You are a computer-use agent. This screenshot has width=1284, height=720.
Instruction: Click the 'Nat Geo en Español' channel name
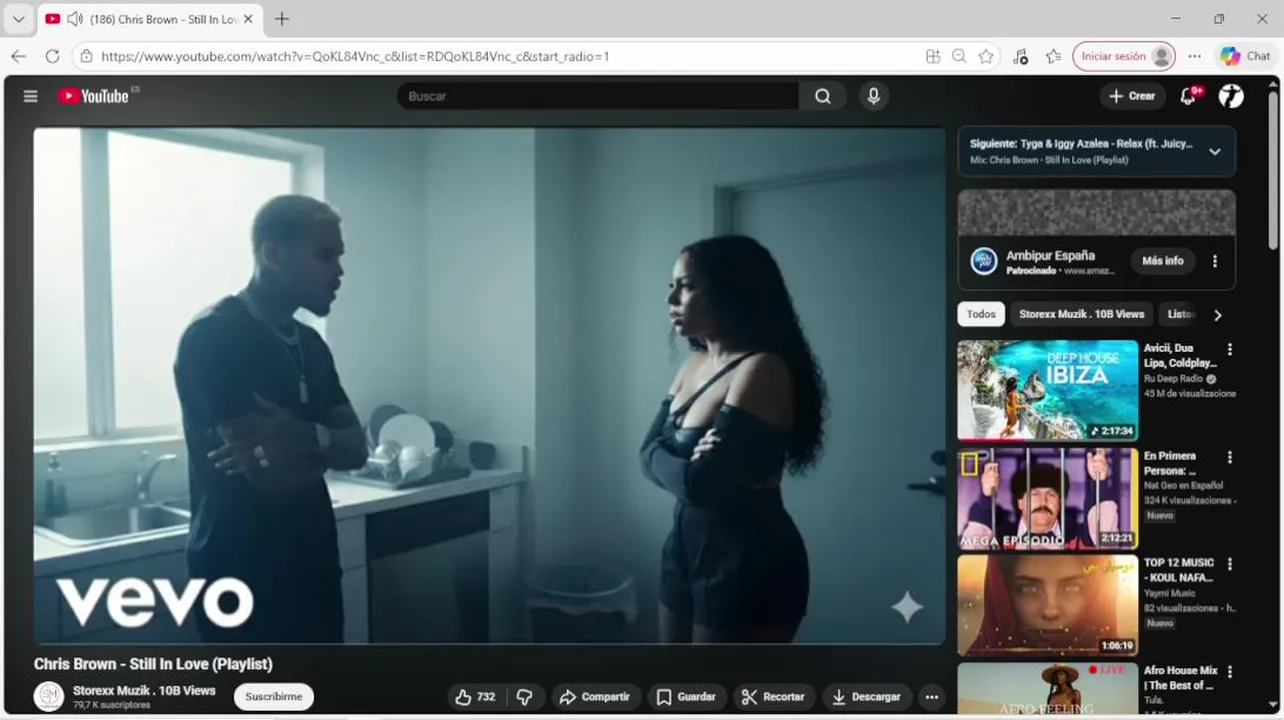tap(1183, 486)
